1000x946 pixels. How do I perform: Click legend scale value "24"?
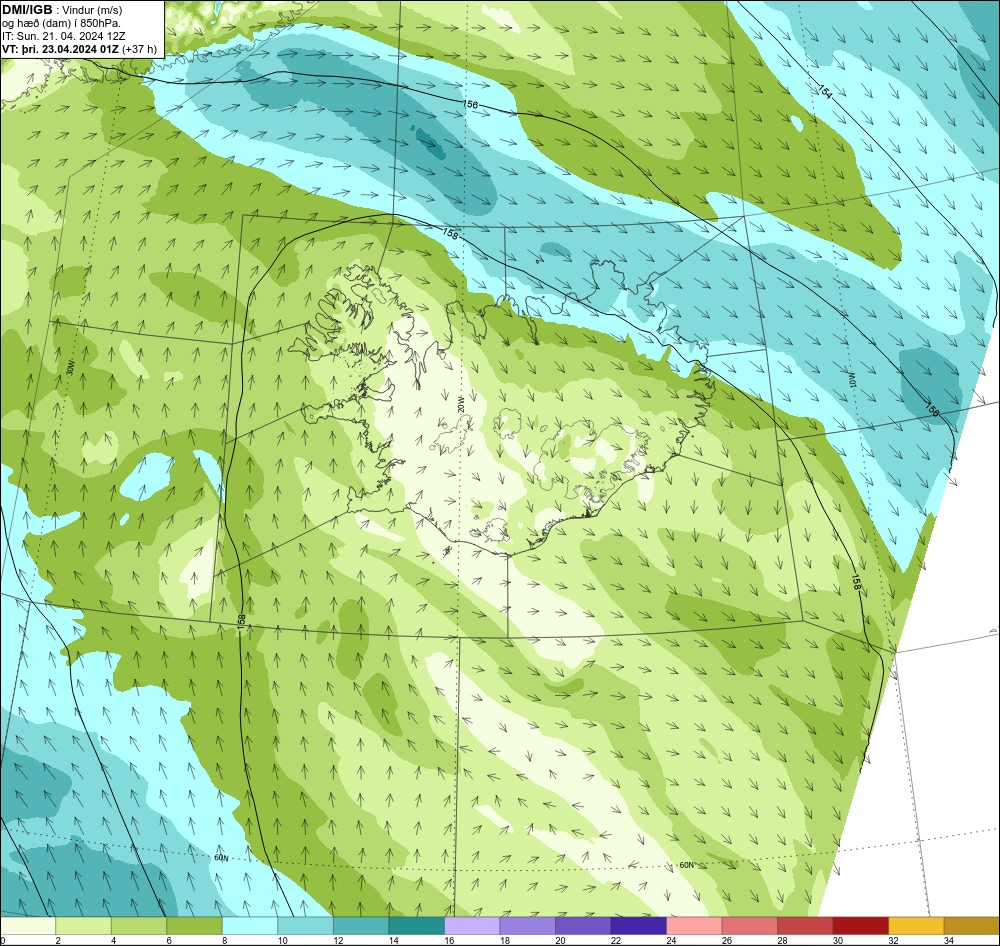(x=670, y=940)
